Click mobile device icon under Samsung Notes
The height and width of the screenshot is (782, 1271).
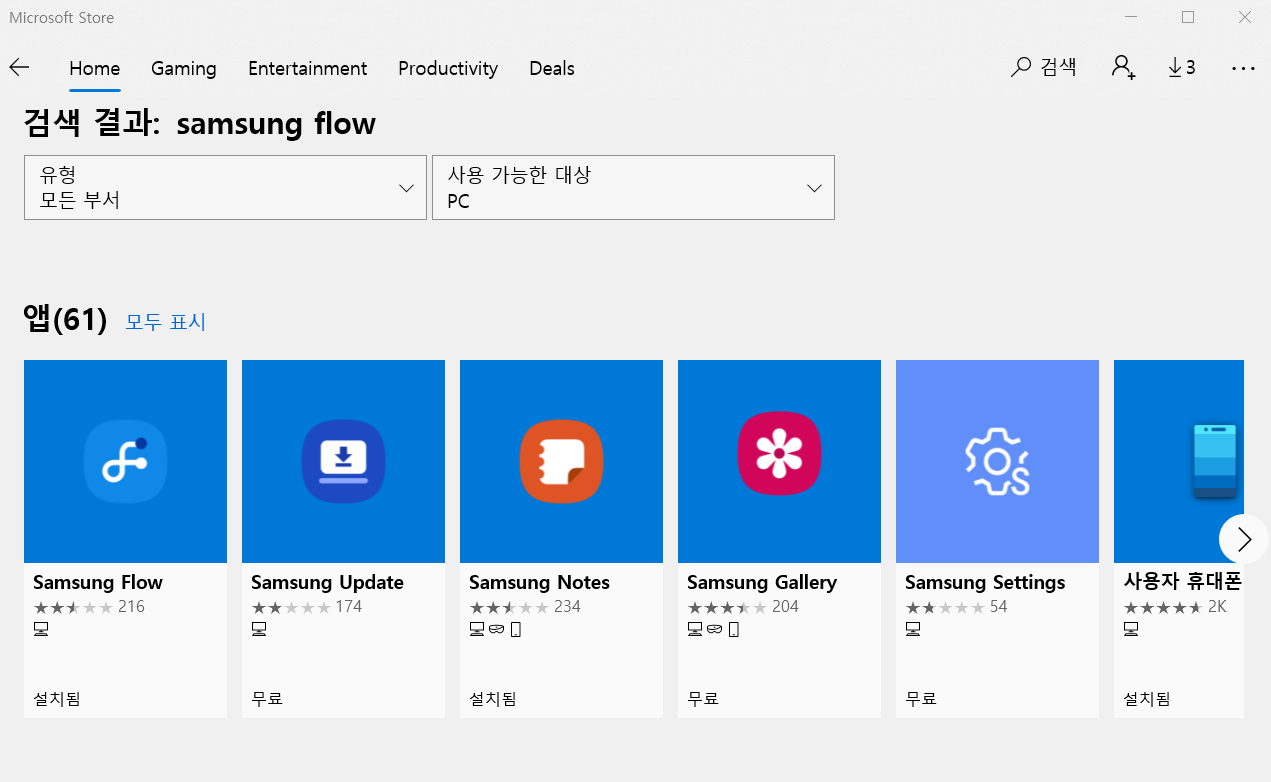[516, 629]
